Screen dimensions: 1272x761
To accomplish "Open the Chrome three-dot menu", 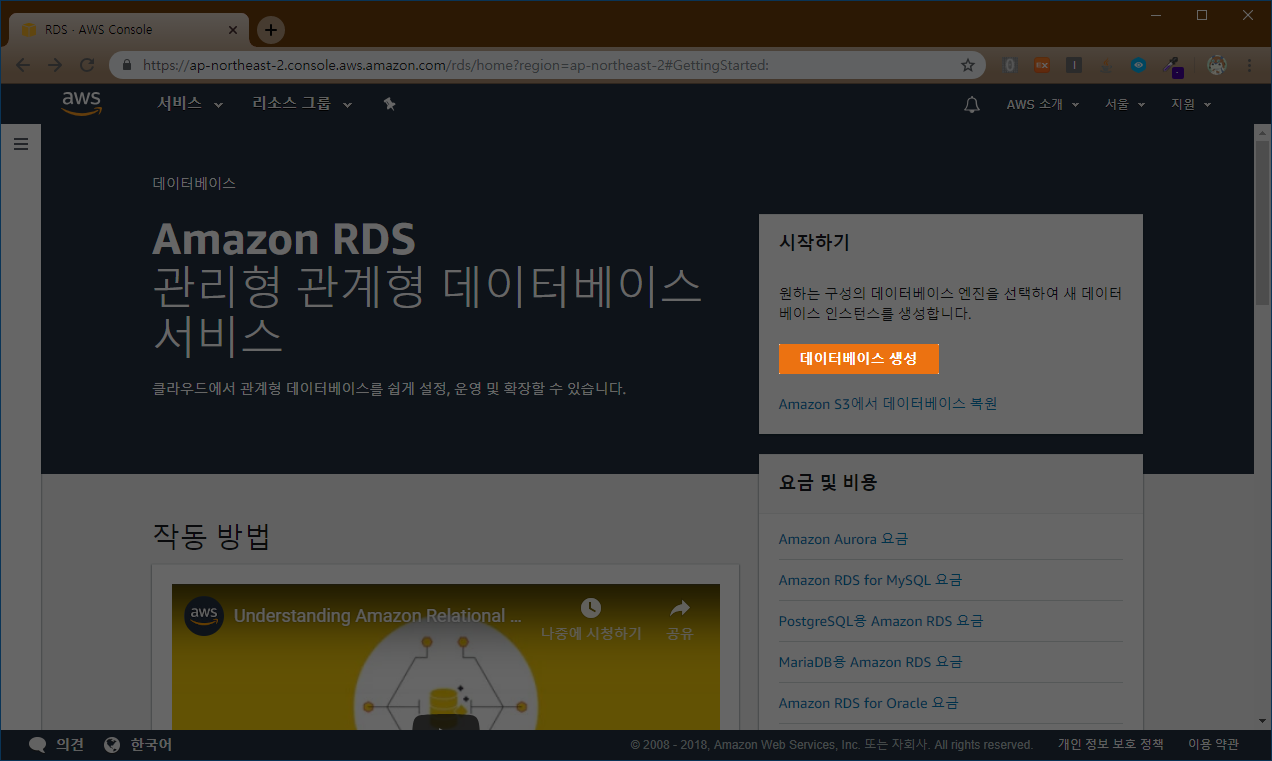I will (x=1249, y=65).
